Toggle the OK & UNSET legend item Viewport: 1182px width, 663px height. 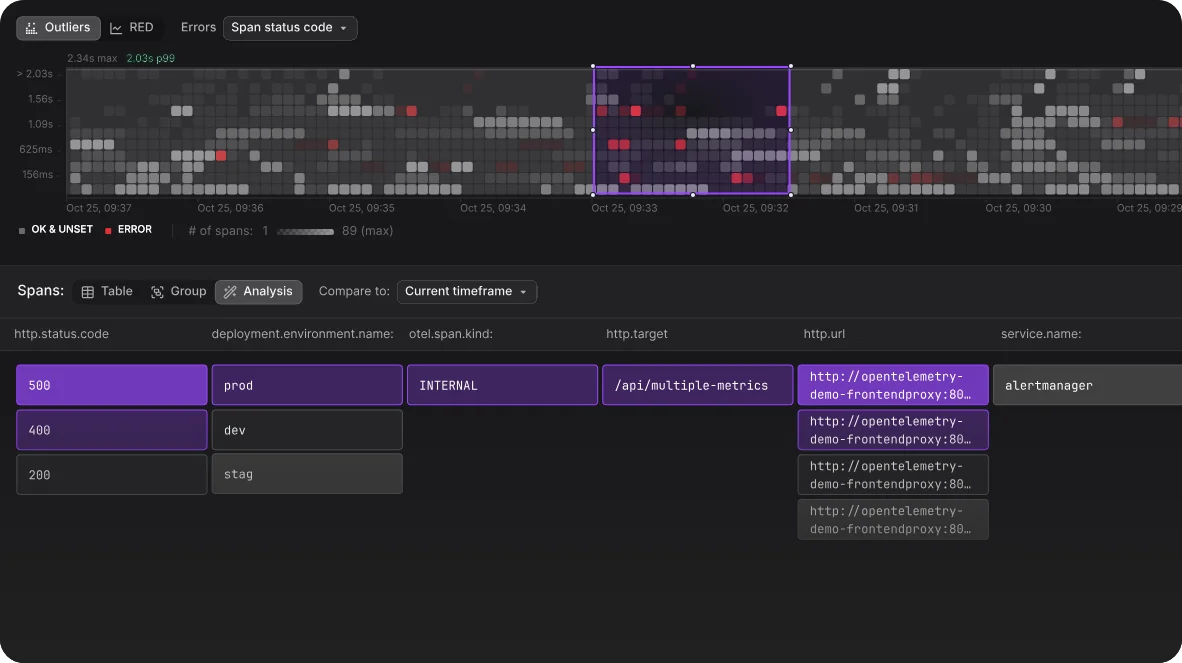tap(56, 230)
